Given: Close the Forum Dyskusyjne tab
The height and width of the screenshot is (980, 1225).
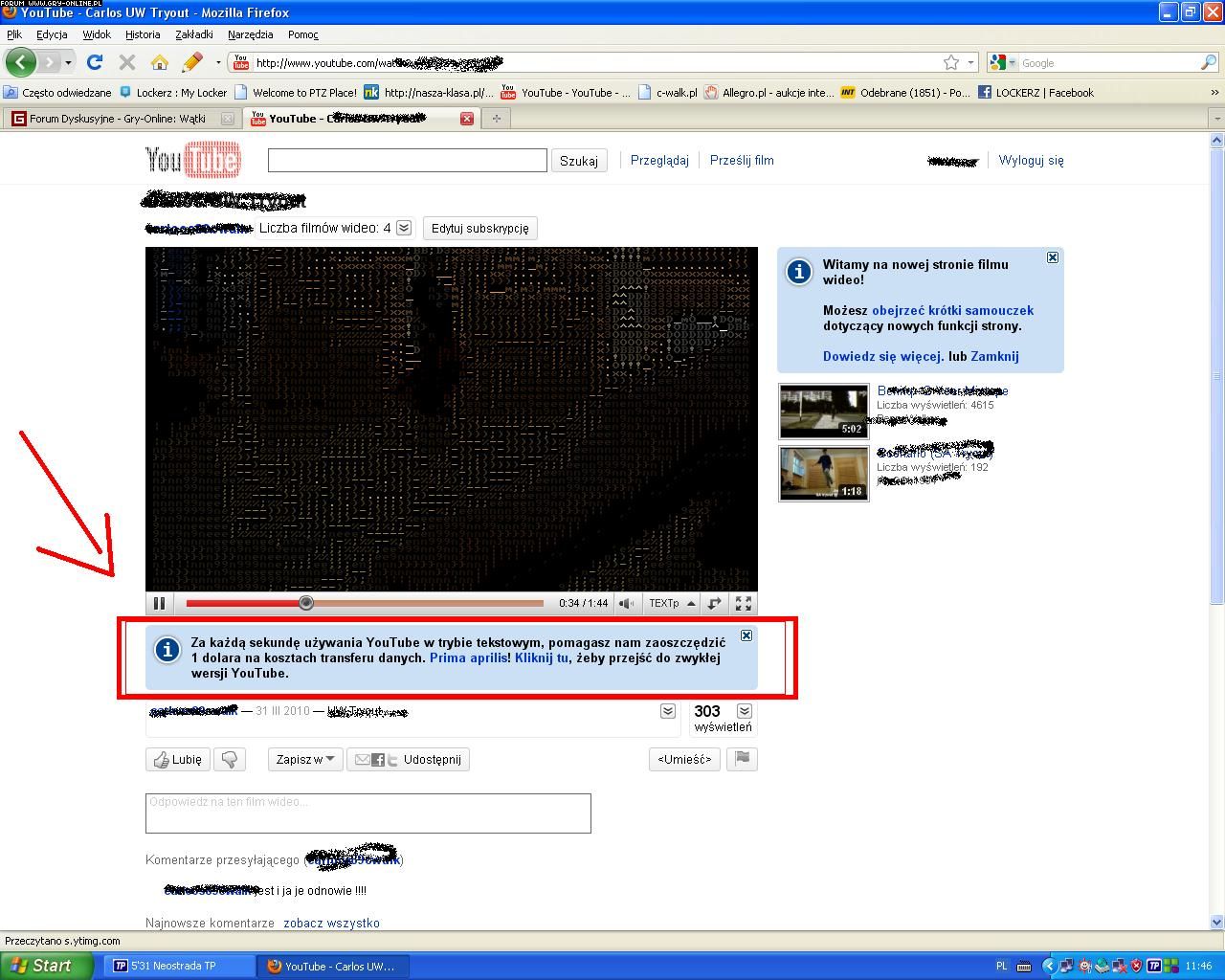Looking at the screenshot, I should pyautogui.click(x=227, y=119).
